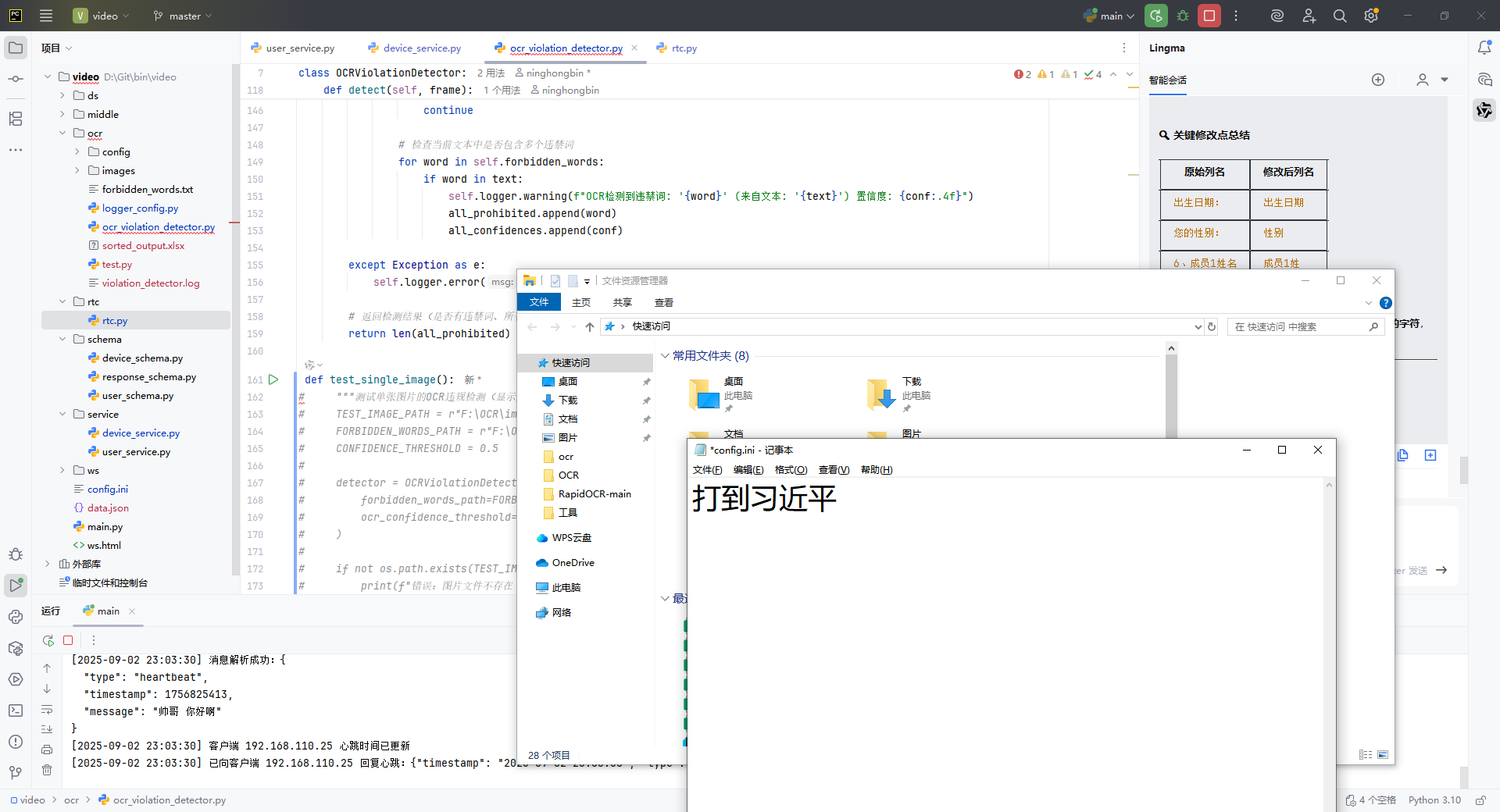Expand the middle folder in the project tree
The height and width of the screenshot is (812, 1500).
[62, 114]
